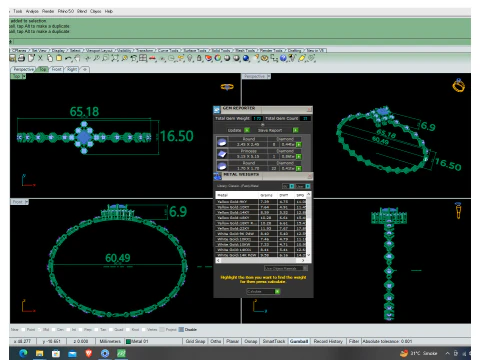Click green button for Princess gem row
Image resolution: width=480 pixels, height=360 pixels.
298,156
